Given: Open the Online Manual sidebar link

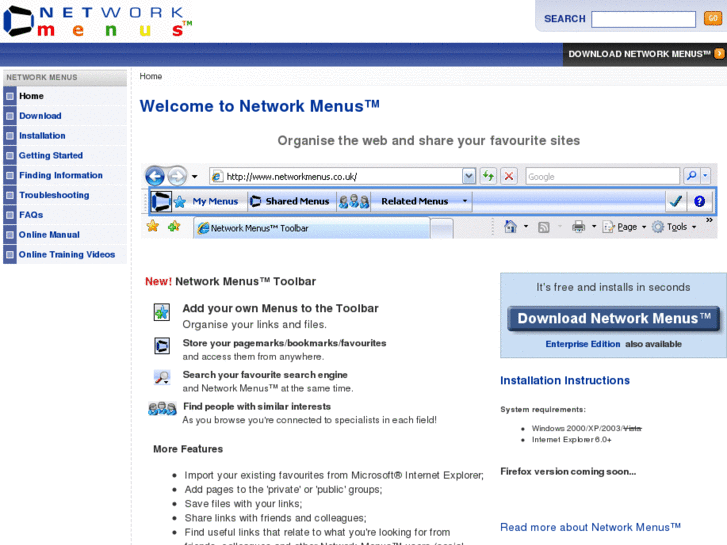Looking at the screenshot, I should tap(49, 235).
